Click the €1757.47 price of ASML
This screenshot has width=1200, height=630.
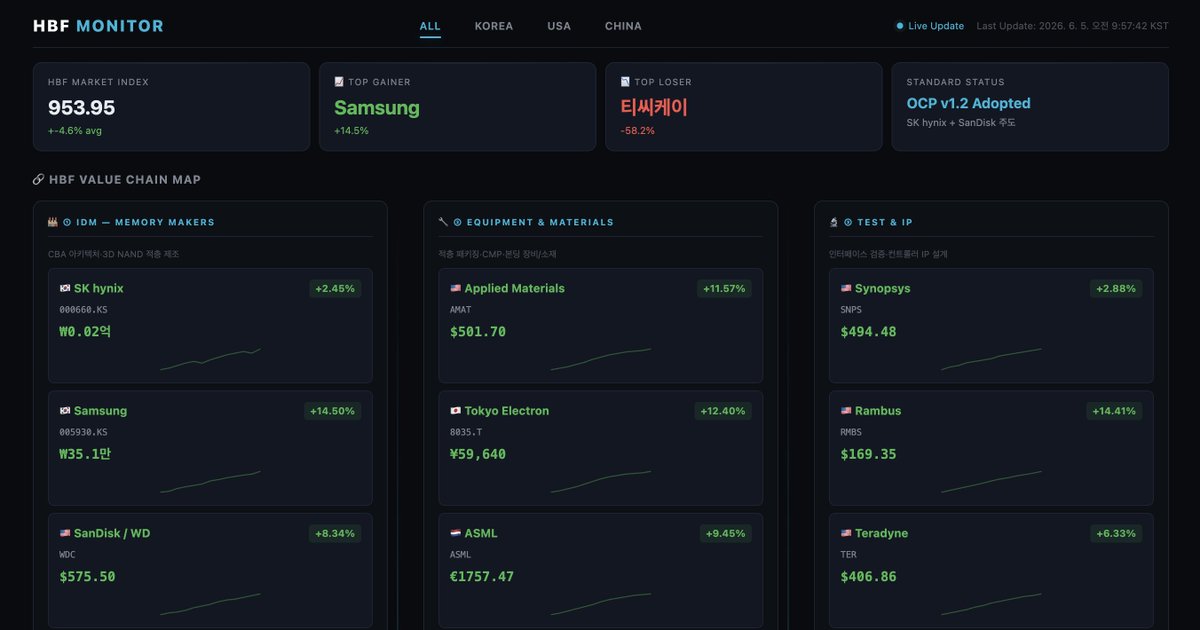(482, 577)
